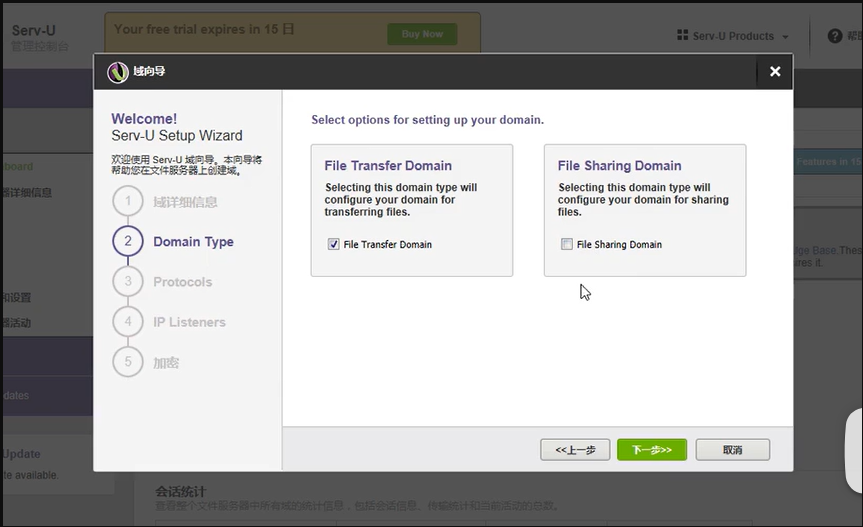This screenshot has width=863, height=527.
Task: Select step 2 circle Domain Type
Action: tap(128, 241)
